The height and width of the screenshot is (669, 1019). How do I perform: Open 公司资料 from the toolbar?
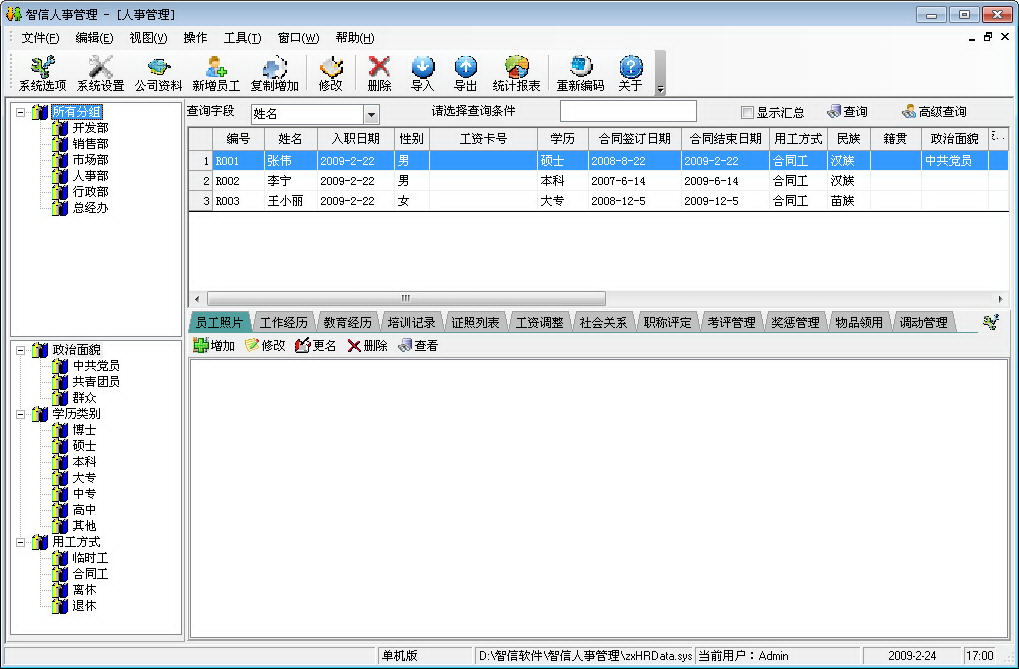point(158,73)
